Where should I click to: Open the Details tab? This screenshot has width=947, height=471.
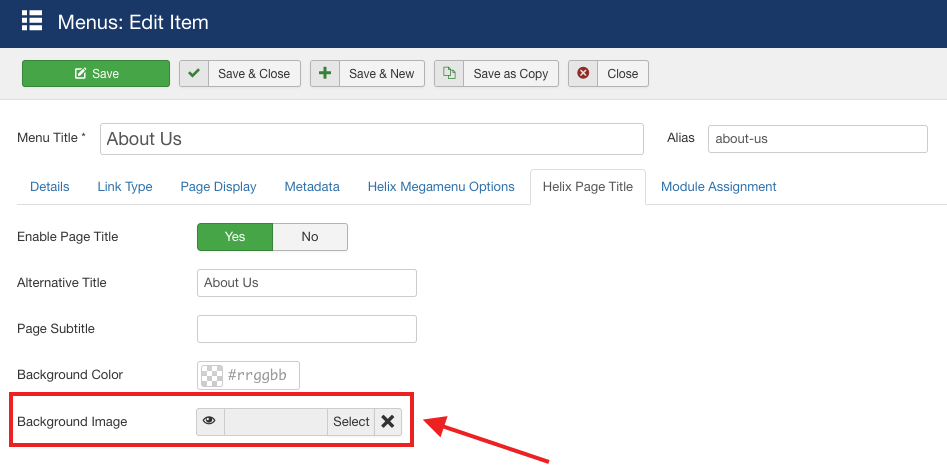click(50, 187)
